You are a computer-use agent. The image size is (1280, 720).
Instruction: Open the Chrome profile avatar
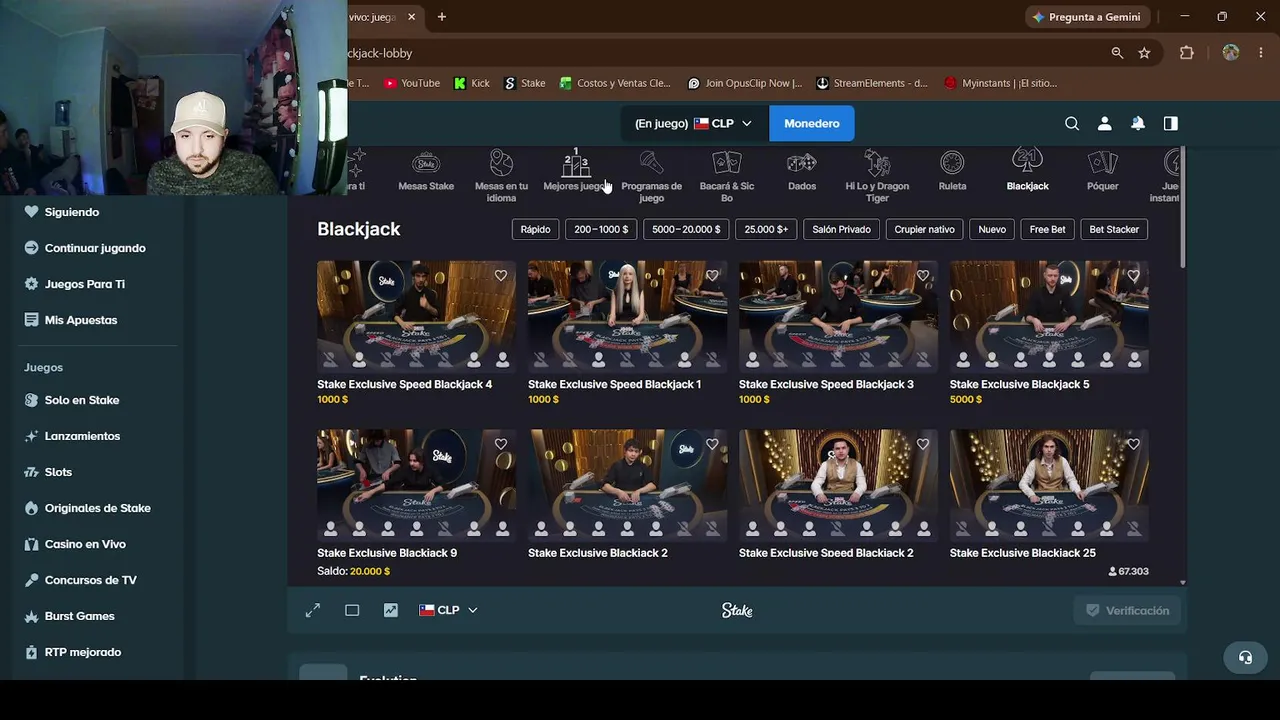pyautogui.click(x=1231, y=53)
